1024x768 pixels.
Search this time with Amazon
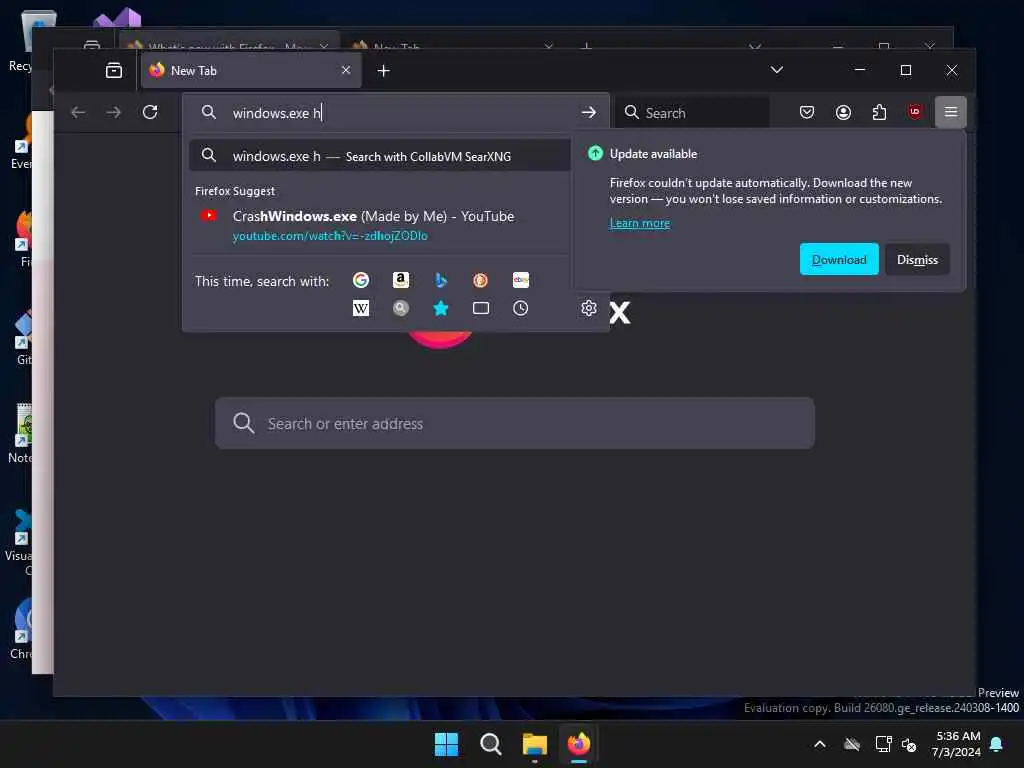tap(401, 280)
